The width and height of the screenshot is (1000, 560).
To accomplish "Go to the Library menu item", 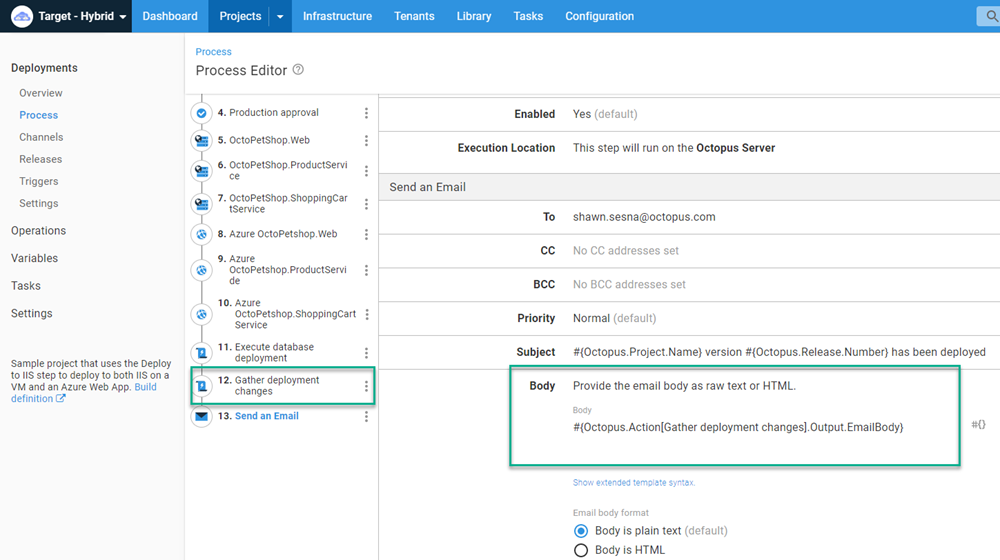I will click(x=473, y=16).
